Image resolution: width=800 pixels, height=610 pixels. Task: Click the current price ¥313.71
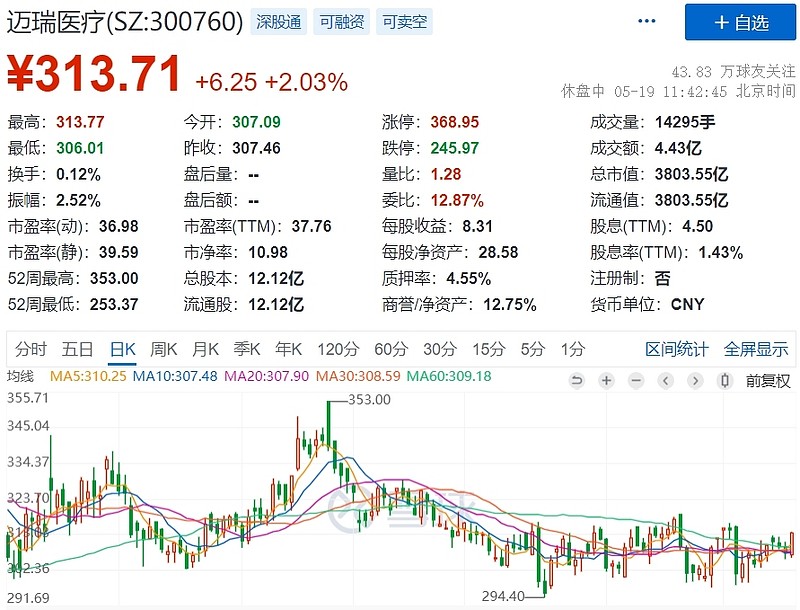[x=94, y=74]
